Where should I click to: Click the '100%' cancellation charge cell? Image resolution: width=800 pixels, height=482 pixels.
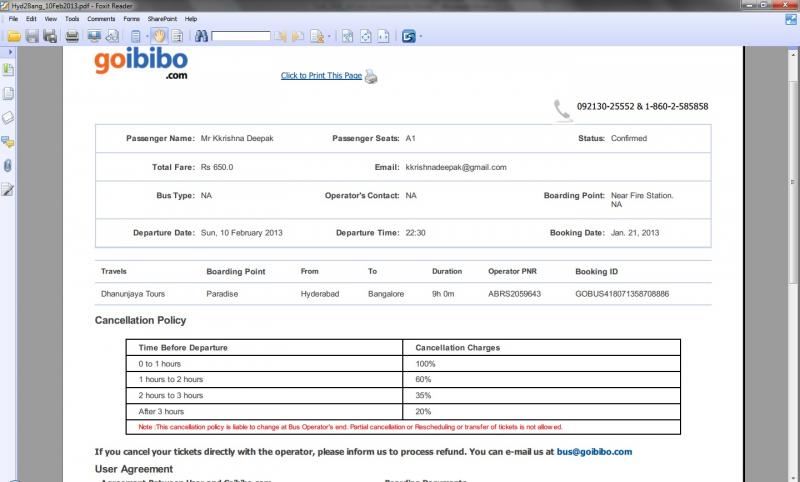point(541,364)
